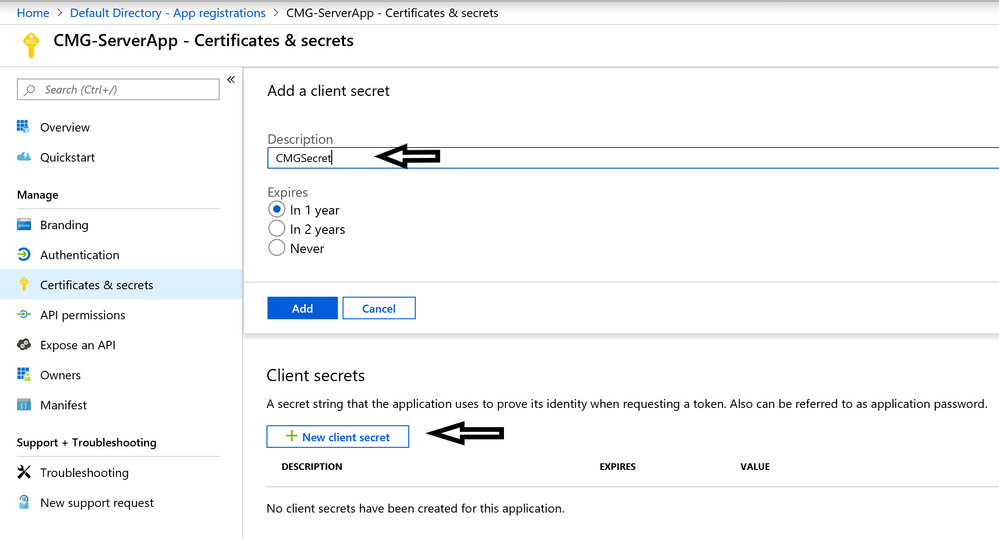The image size is (999, 539).
Task: Select the 'In 1 year' expiry option
Action: 277,210
